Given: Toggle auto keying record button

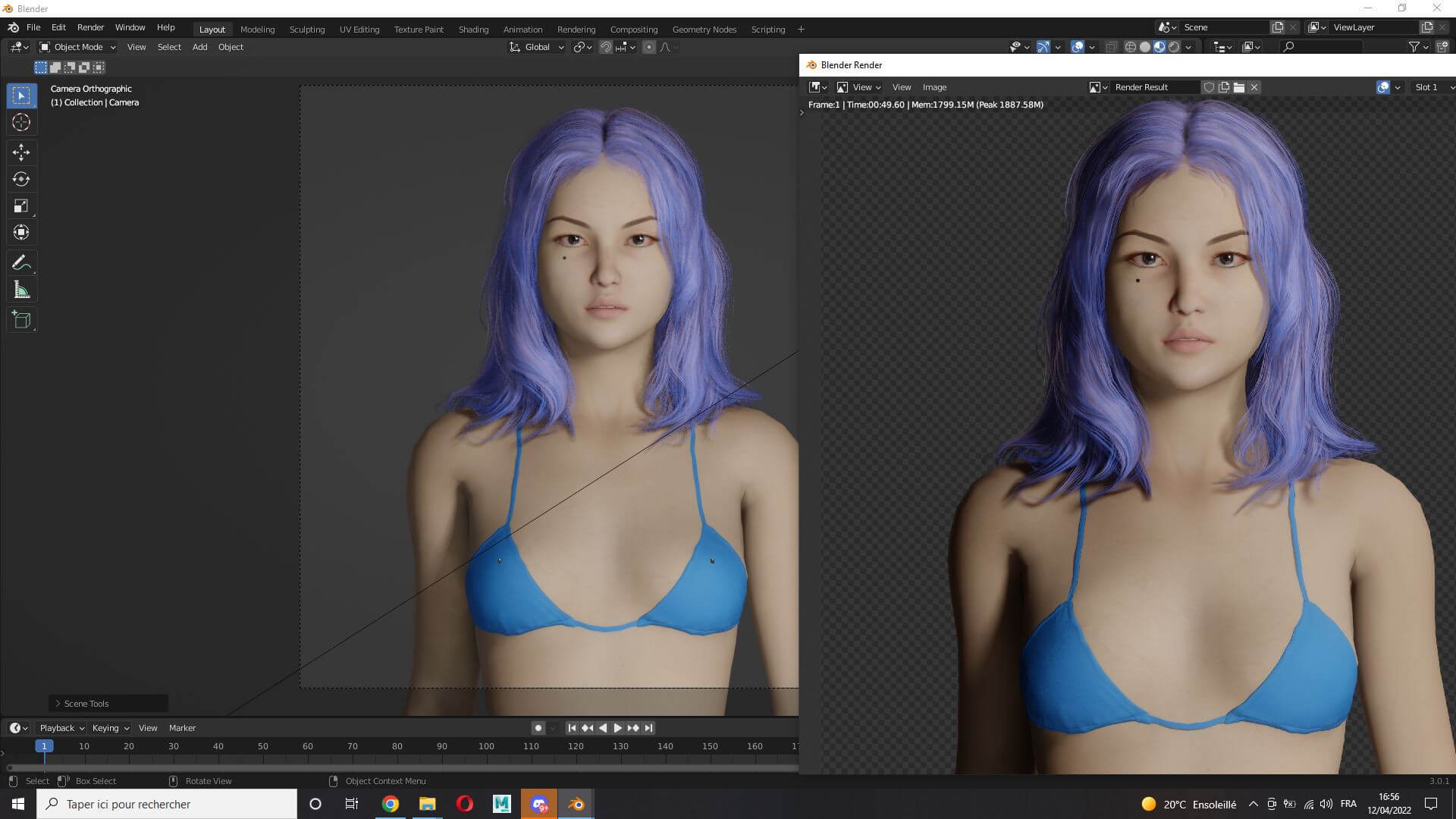Looking at the screenshot, I should pyautogui.click(x=538, y=728).
